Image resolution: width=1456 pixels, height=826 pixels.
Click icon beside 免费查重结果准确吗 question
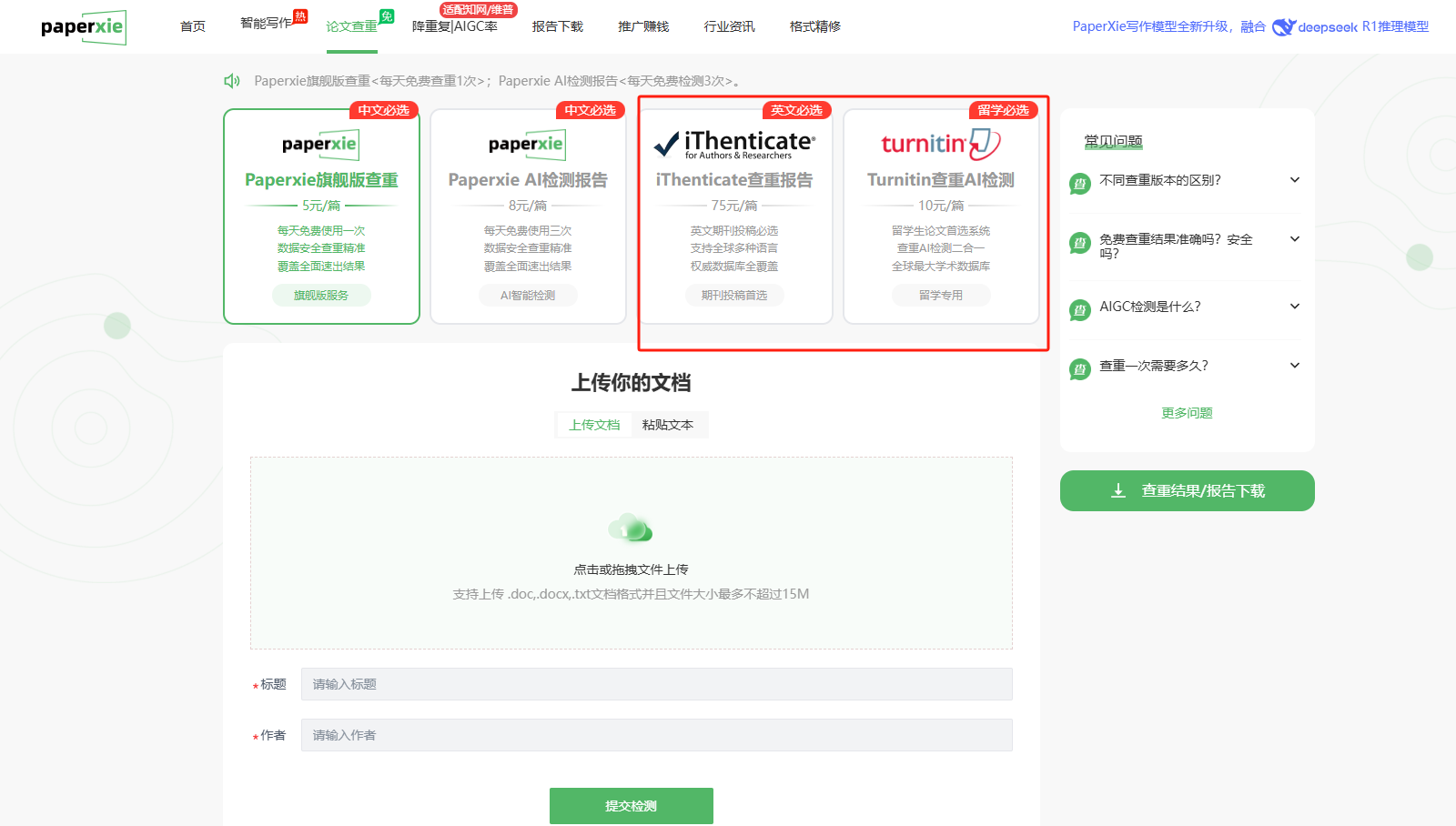pos(1080,243)
